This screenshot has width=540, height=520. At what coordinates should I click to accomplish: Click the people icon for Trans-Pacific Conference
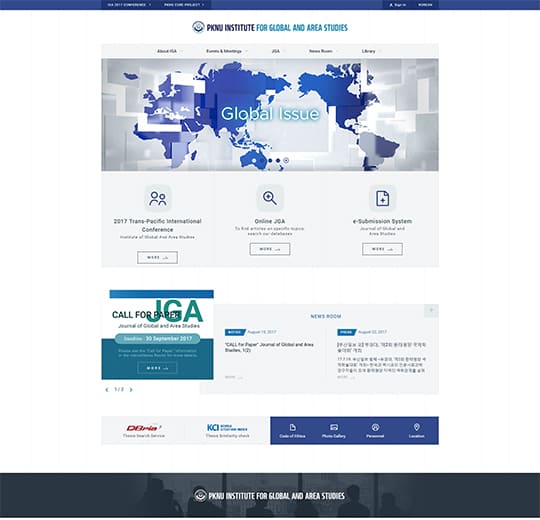pos(158,198)
